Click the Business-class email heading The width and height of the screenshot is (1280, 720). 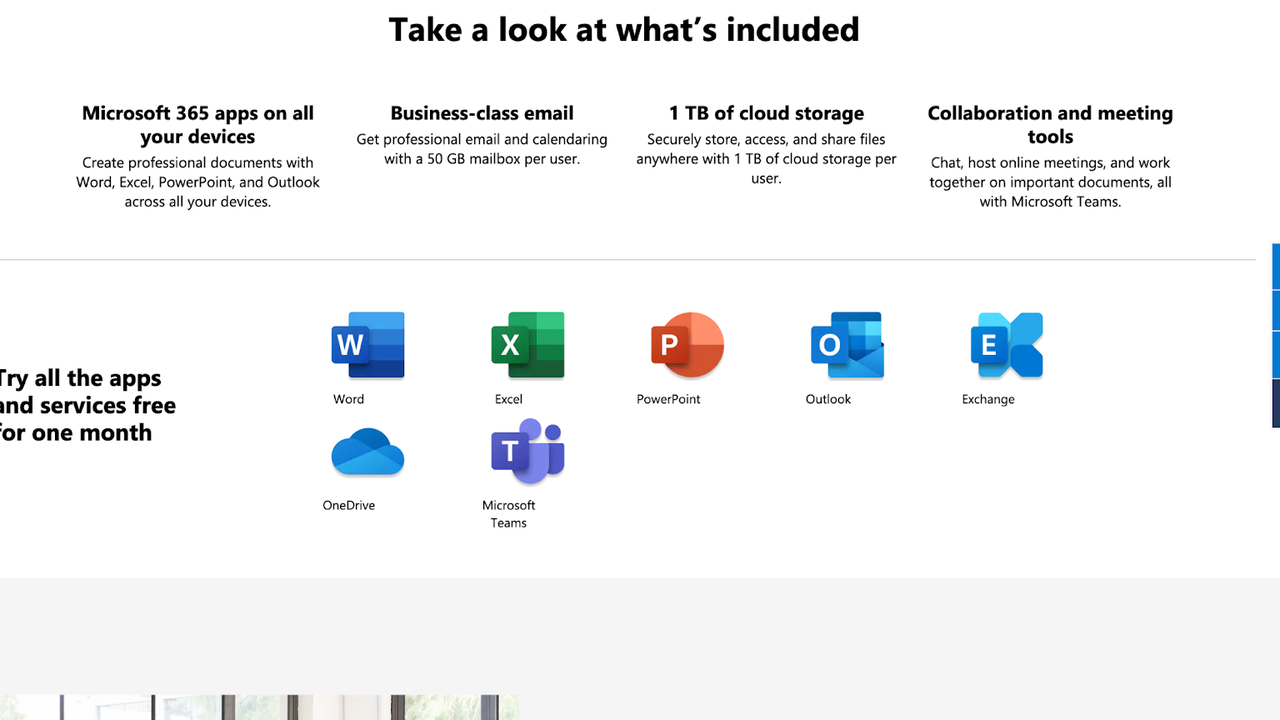coord(482,113)
